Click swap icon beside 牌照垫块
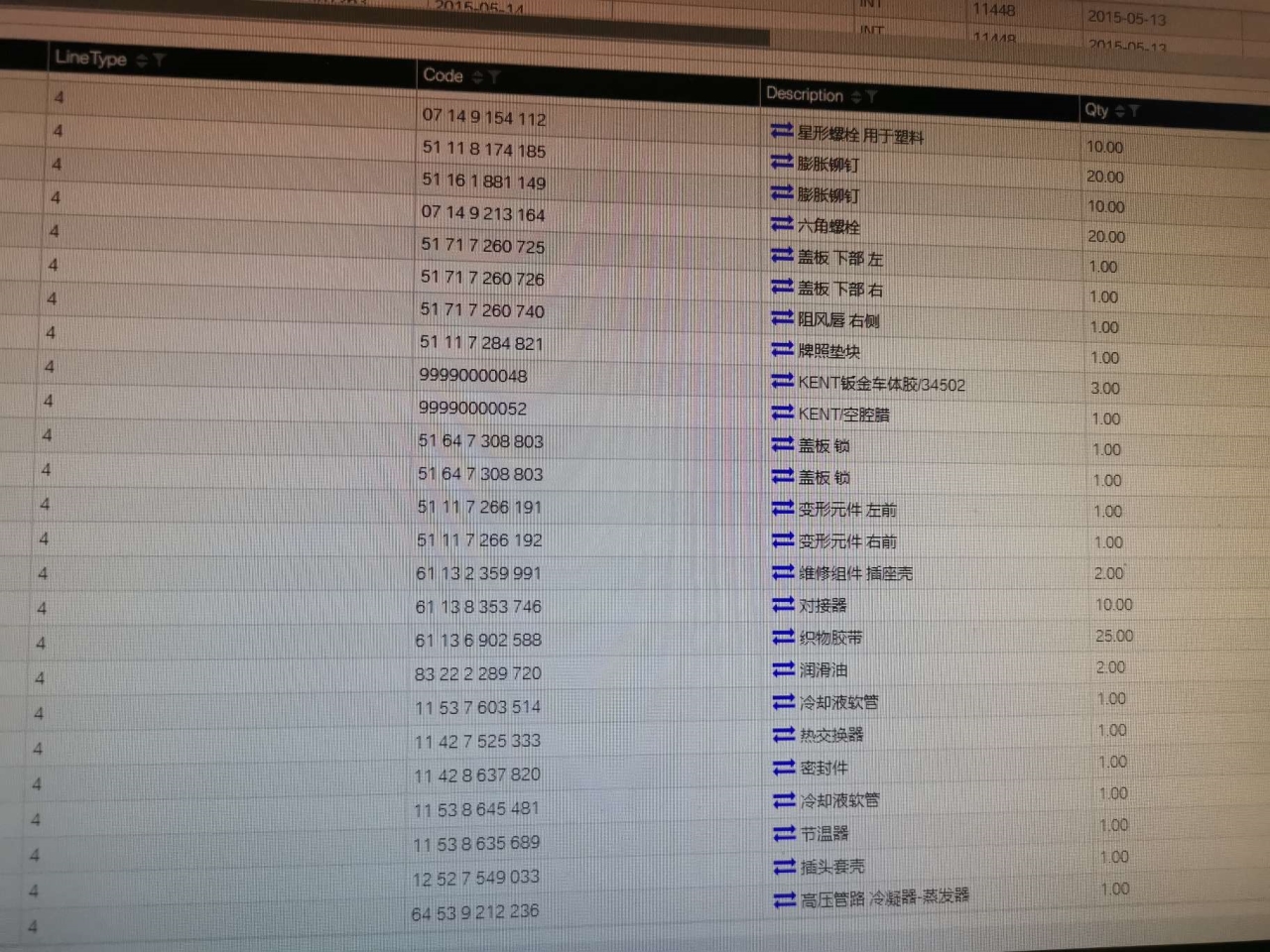The width and height of the screenshot is (1270, 952). [782, 349]
